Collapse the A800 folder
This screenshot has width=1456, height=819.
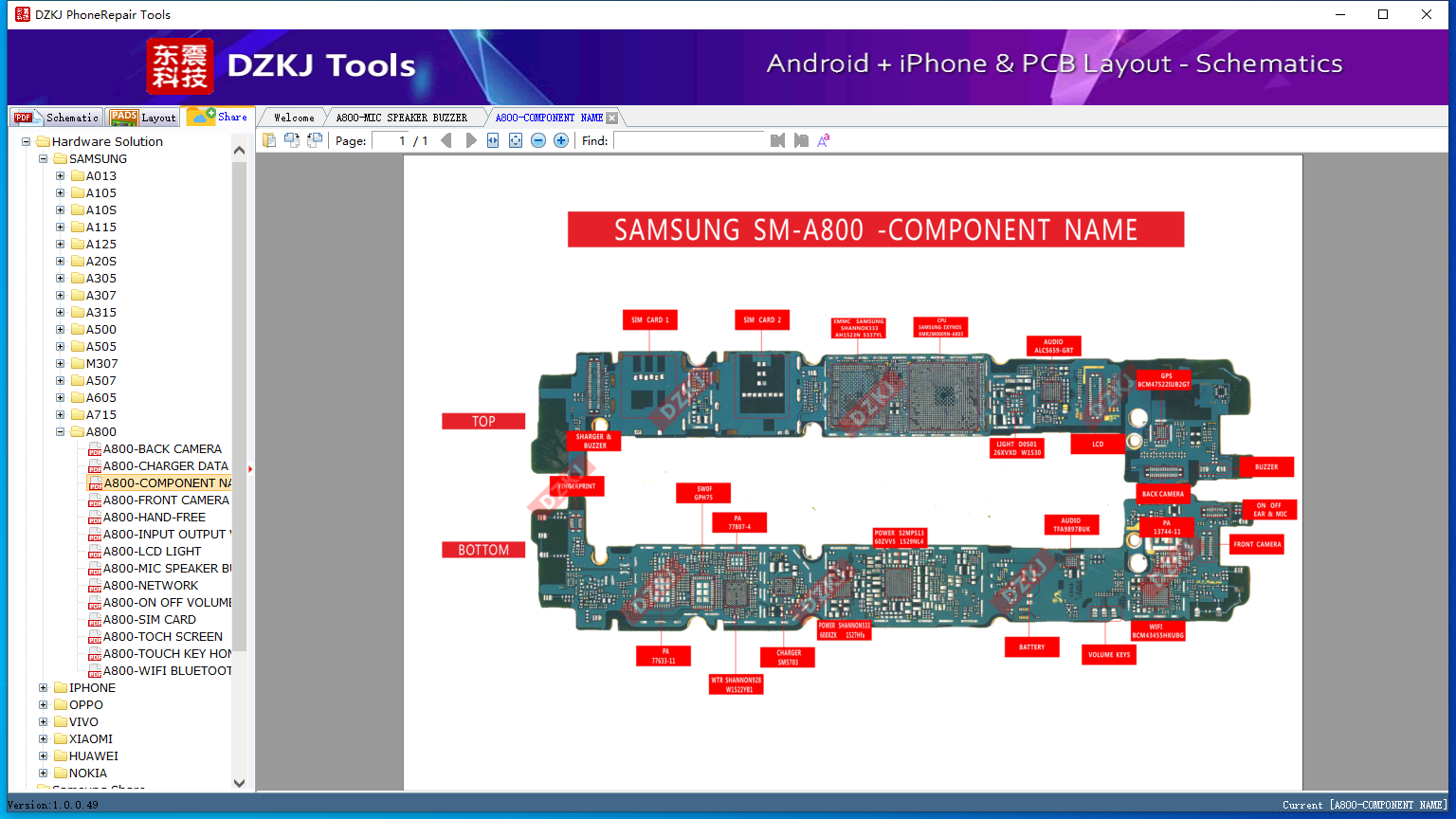click(61, 432)
